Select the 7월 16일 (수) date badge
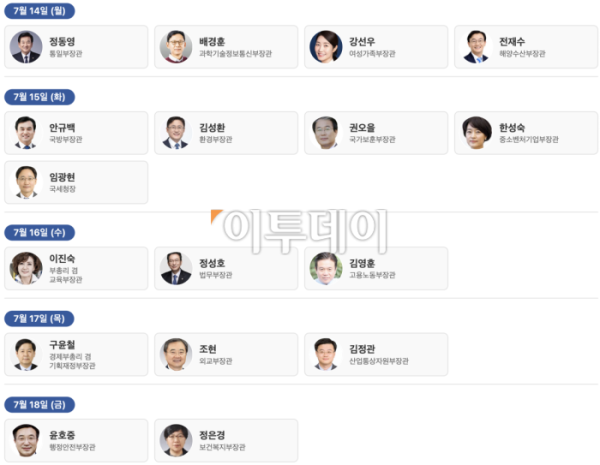This screenshot has width=600, height=465. click(x=39, y=232)
